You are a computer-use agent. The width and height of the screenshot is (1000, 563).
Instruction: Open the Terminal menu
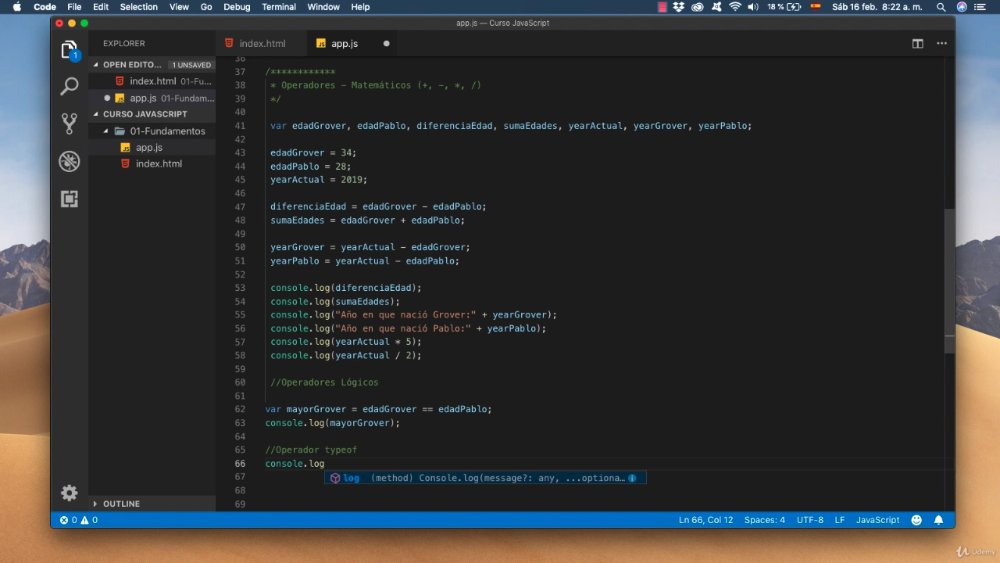[x=279, y=7]
